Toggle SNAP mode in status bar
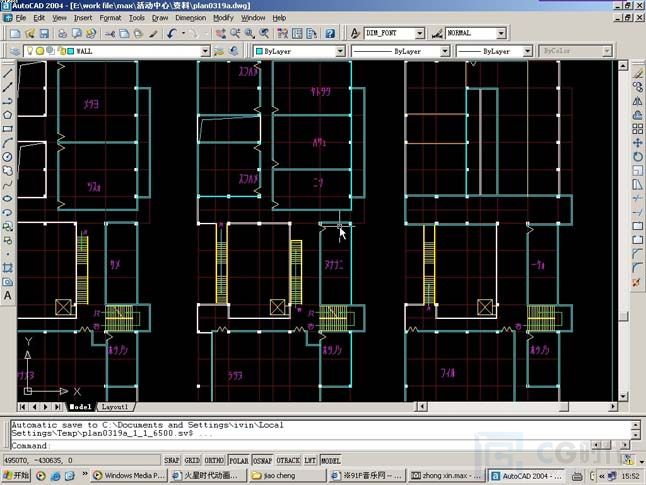The height and width of the screenshot is (485, 646). (x=172, y=460)
